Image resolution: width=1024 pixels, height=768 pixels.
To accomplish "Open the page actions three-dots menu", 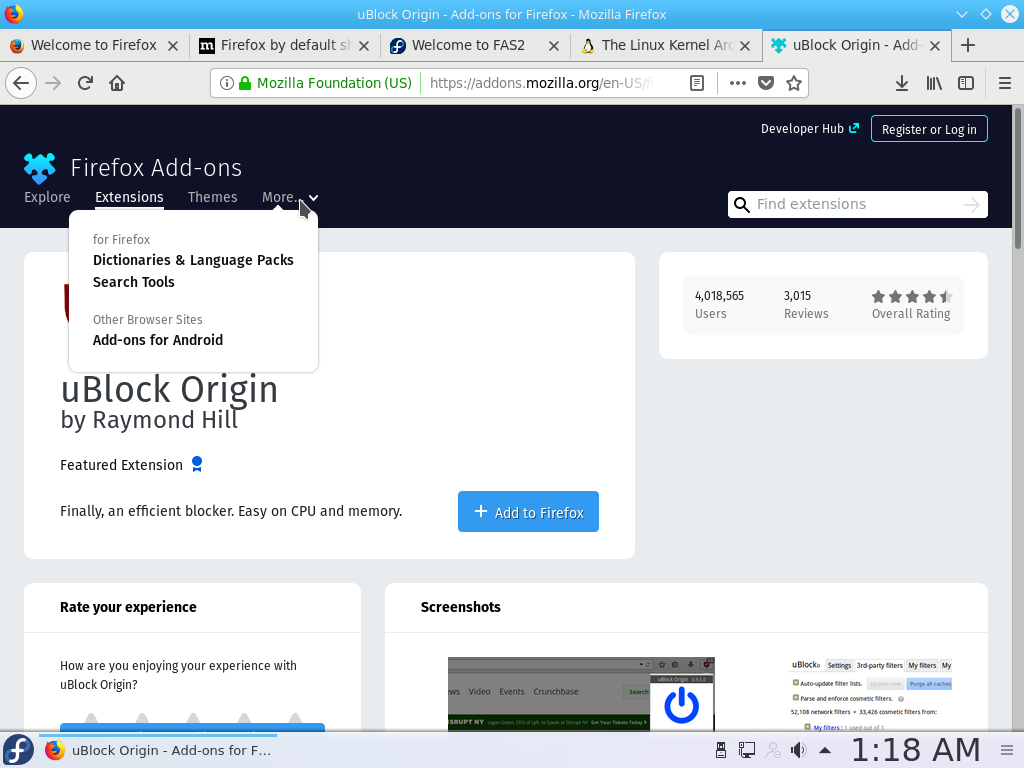I will point(737,83).
